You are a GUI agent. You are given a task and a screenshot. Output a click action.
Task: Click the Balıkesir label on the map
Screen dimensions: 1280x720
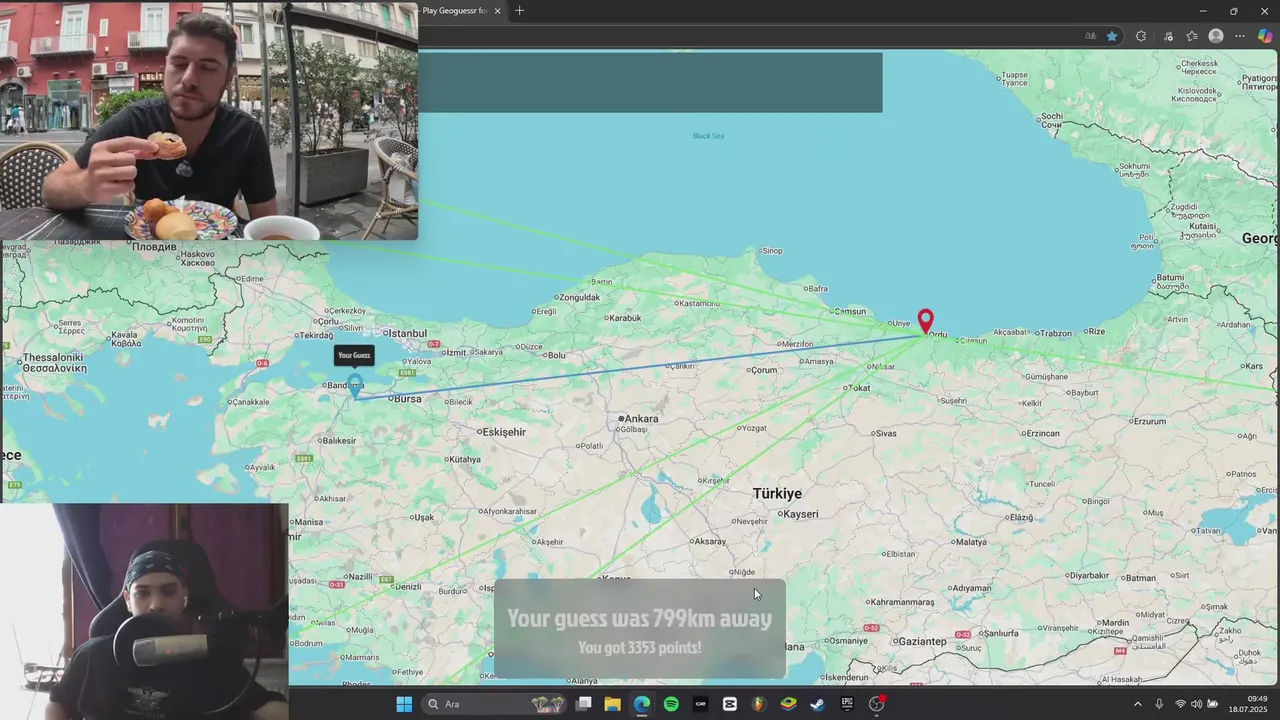point(338,440)
